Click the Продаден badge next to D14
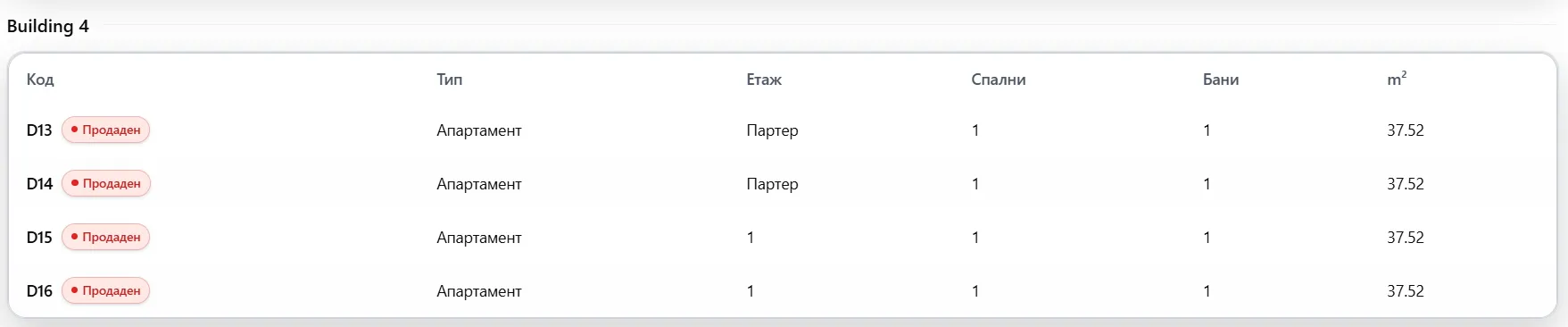Image resolution: width=1568 pixels, height=327 pixels. pos(105,184)
